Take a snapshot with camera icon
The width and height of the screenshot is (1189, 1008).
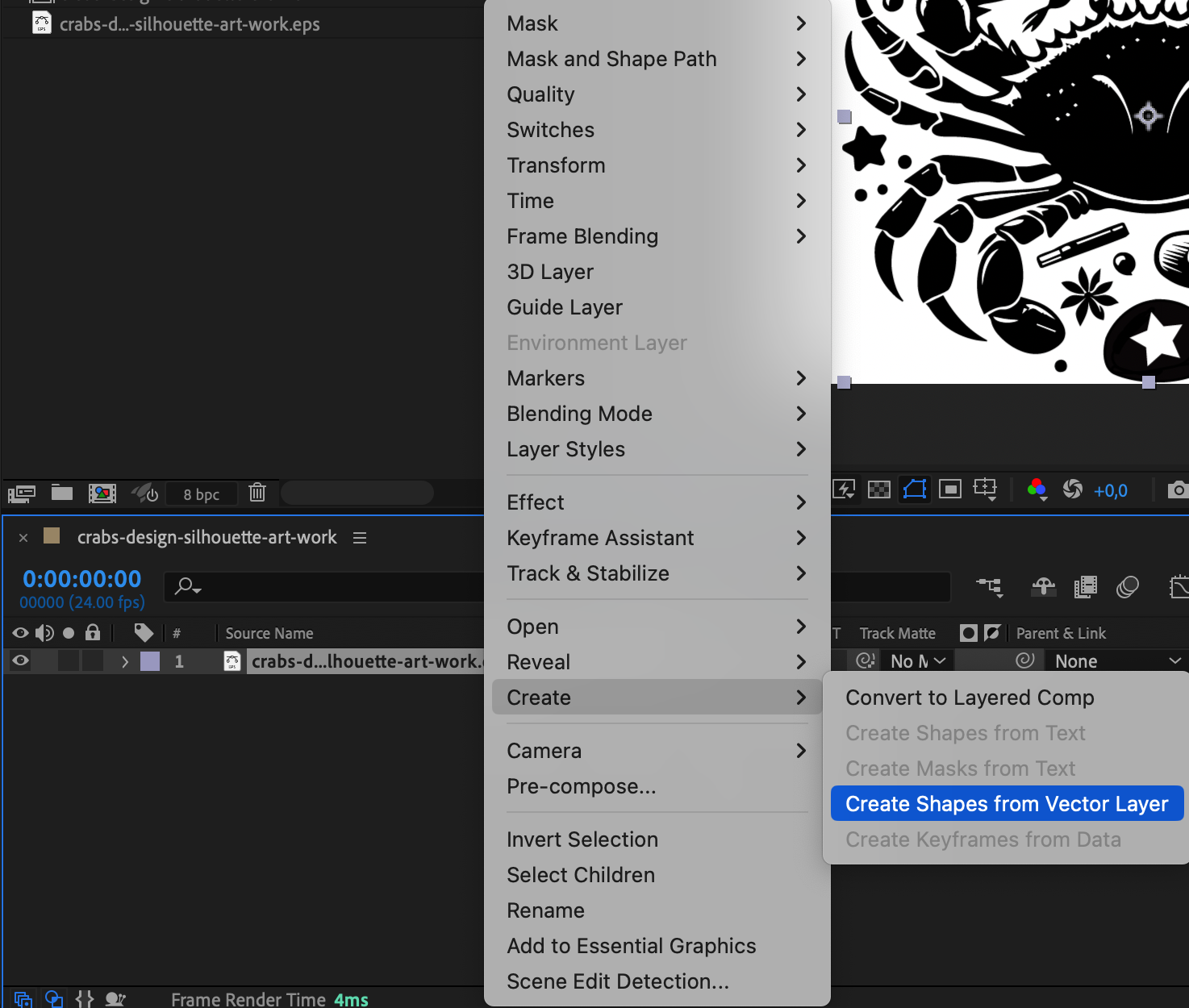click(1179, 489)
